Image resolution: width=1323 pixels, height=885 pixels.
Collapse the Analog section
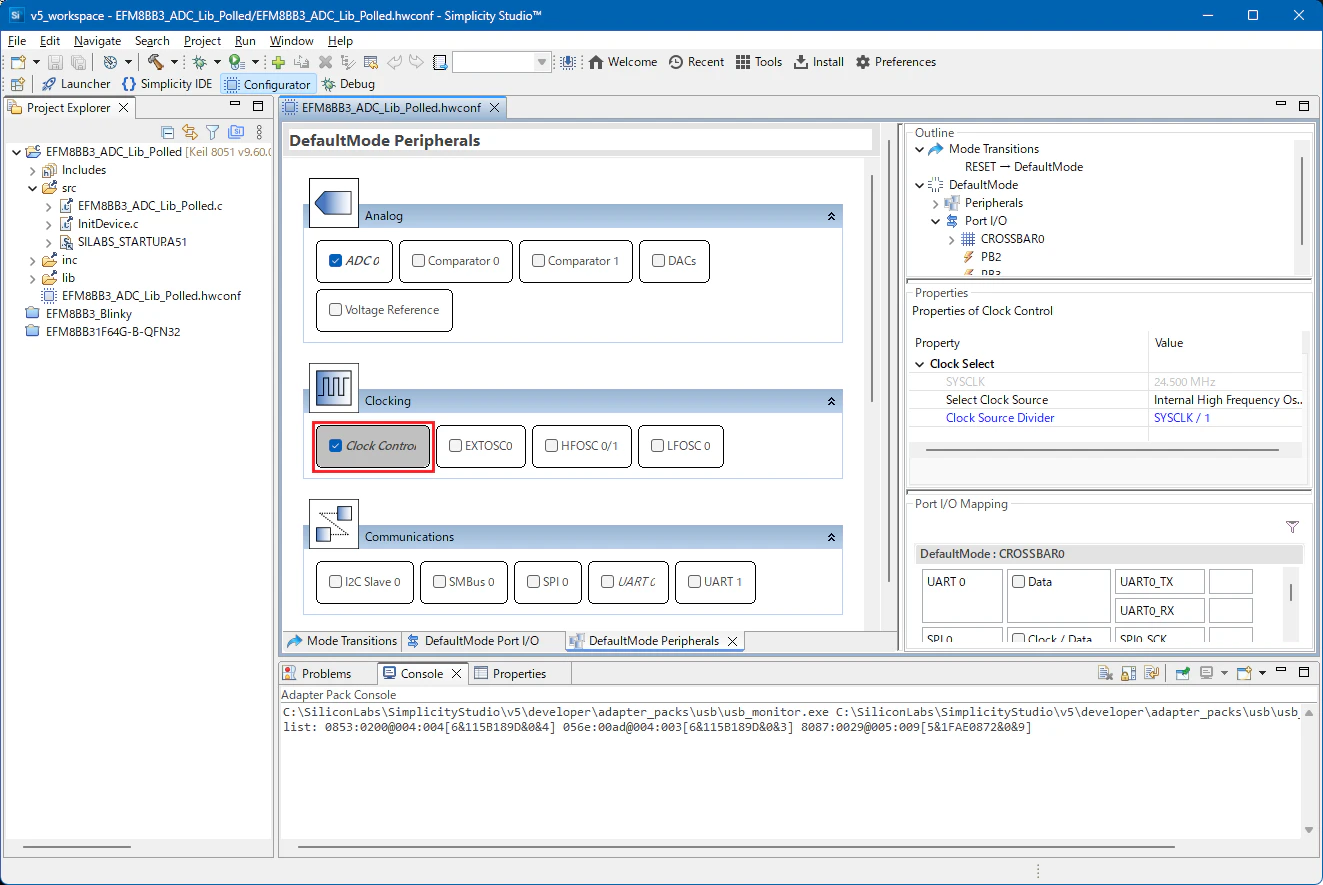point(831,216)
